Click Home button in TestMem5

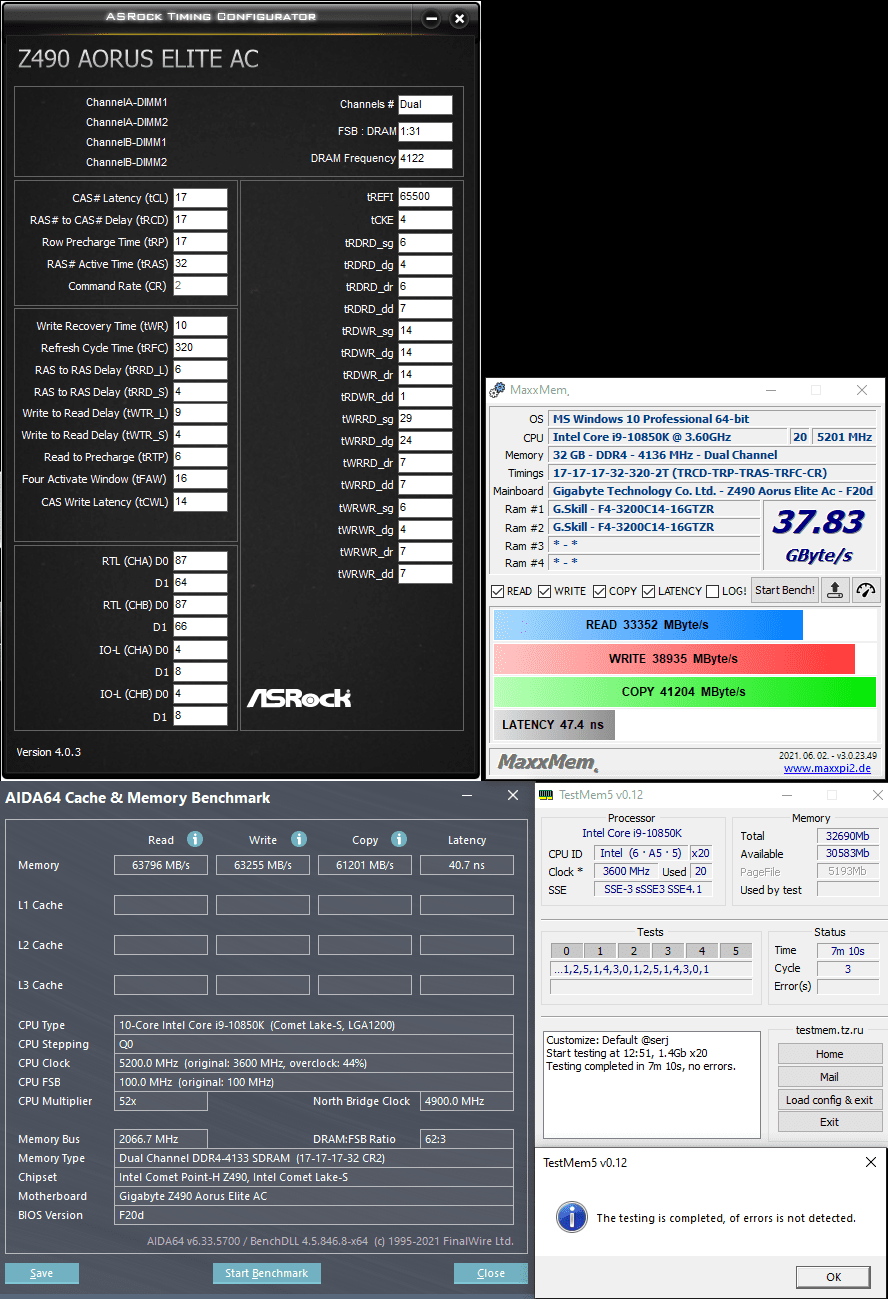click(x=830, y=1054)
